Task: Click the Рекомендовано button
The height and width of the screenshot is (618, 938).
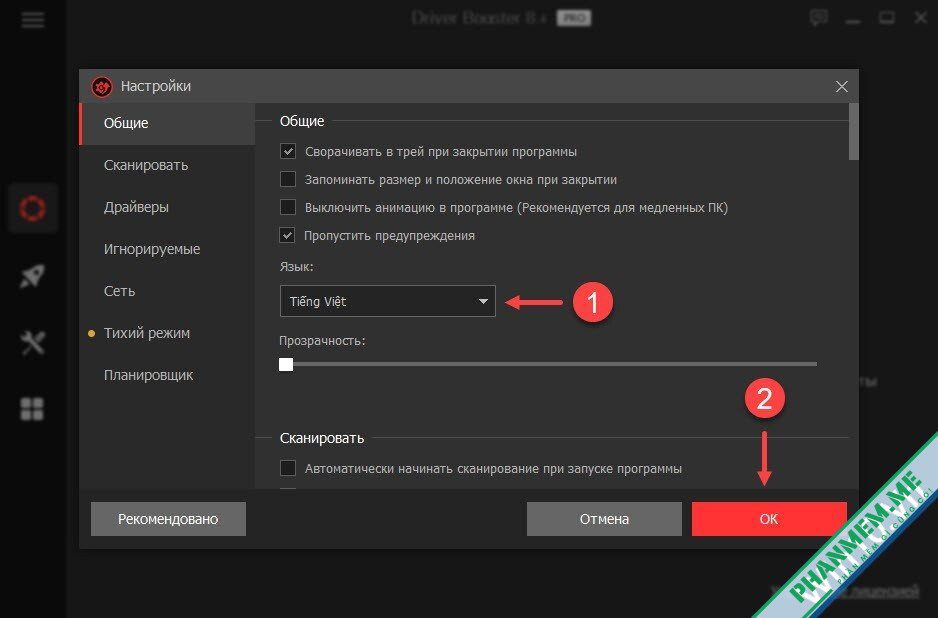Action: tap(168, 519)
